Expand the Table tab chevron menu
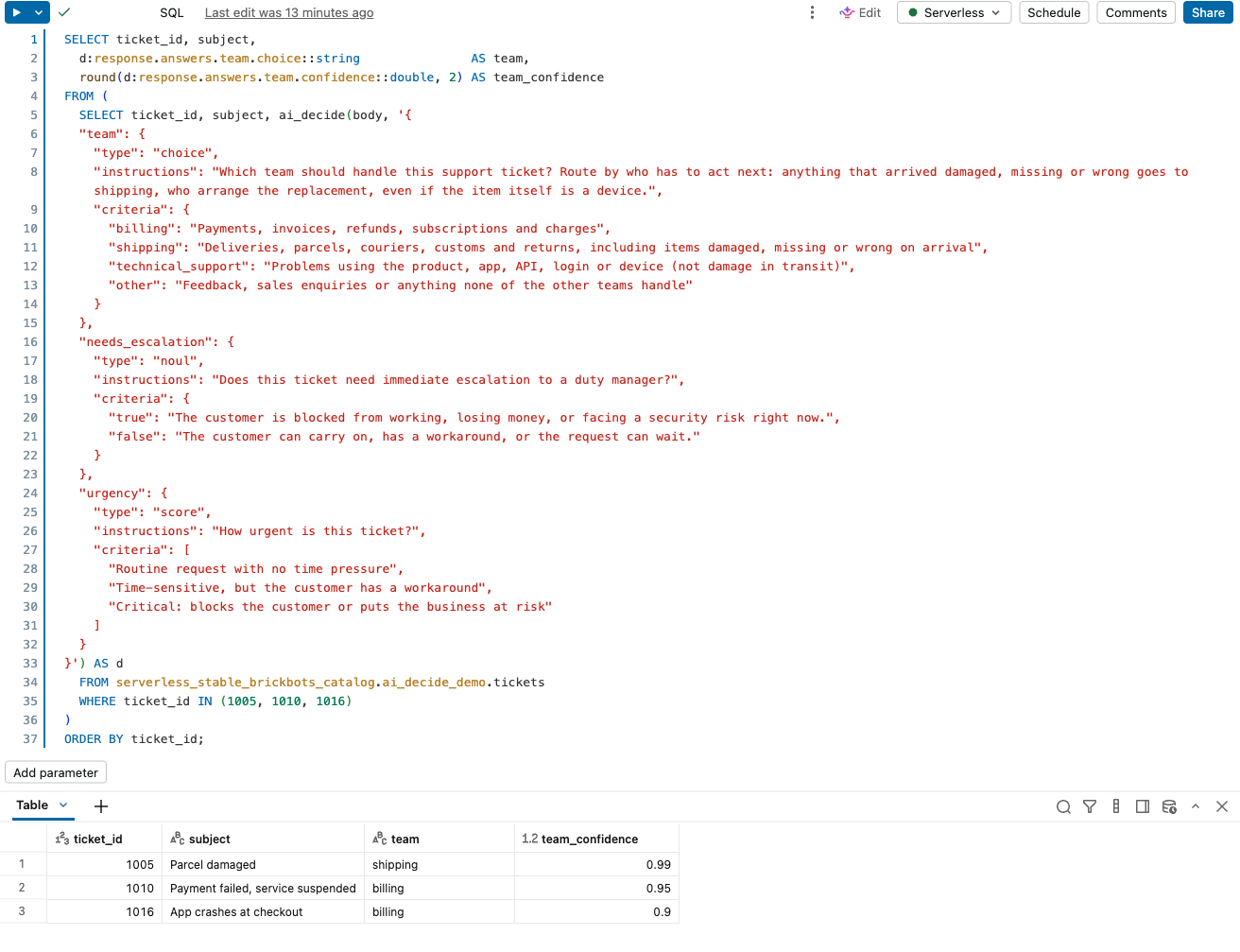The height and width of the screenshot is (952, 1240). [63, 805]
